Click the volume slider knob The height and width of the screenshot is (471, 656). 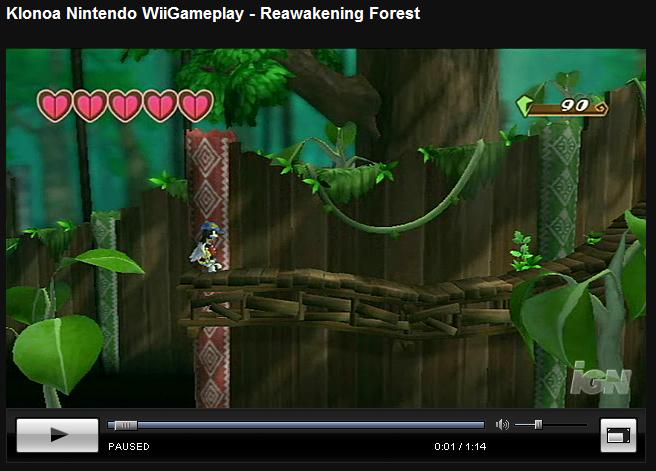[538, 425]
